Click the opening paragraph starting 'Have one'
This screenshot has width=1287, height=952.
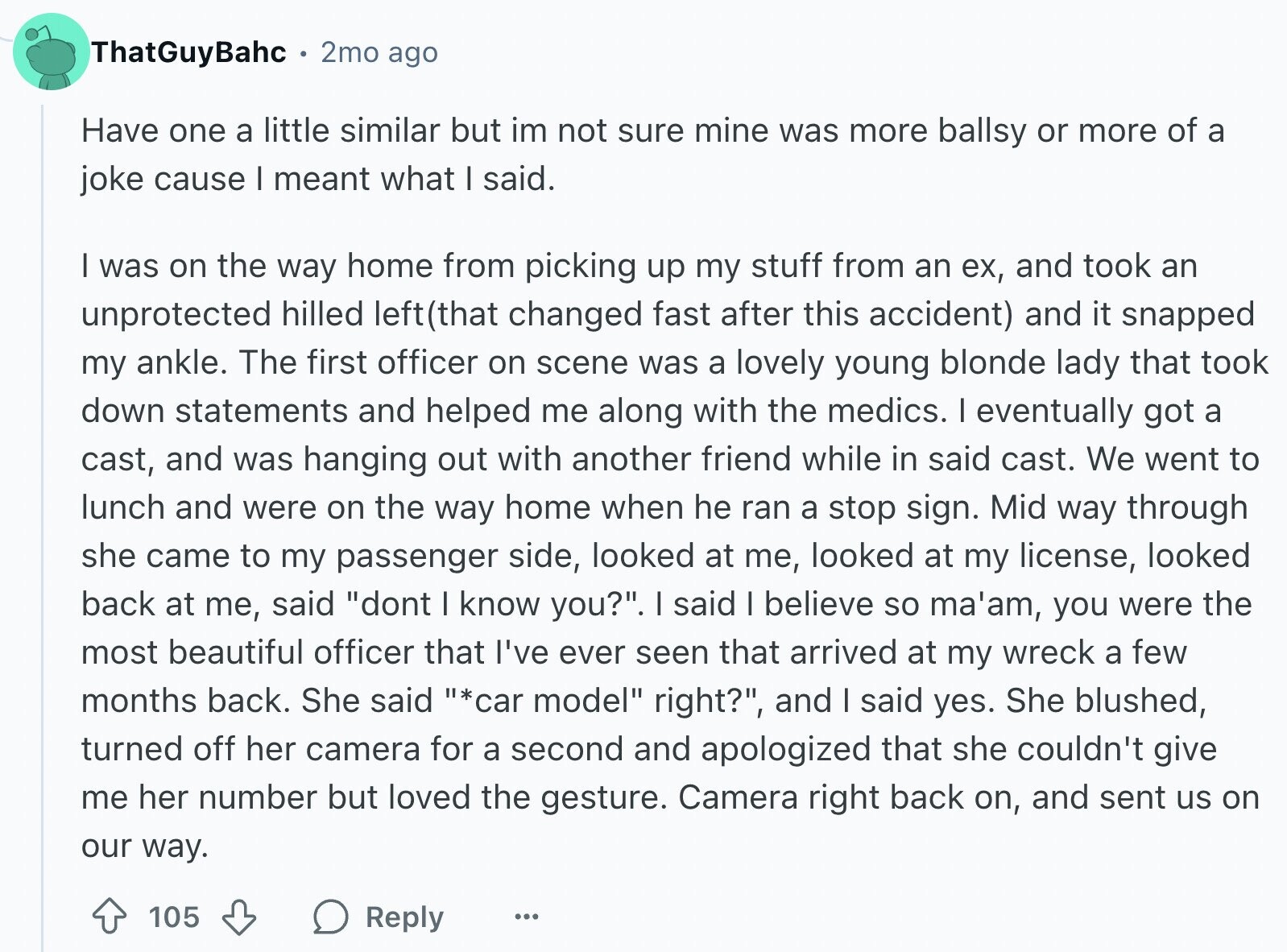tap(652, 155)
